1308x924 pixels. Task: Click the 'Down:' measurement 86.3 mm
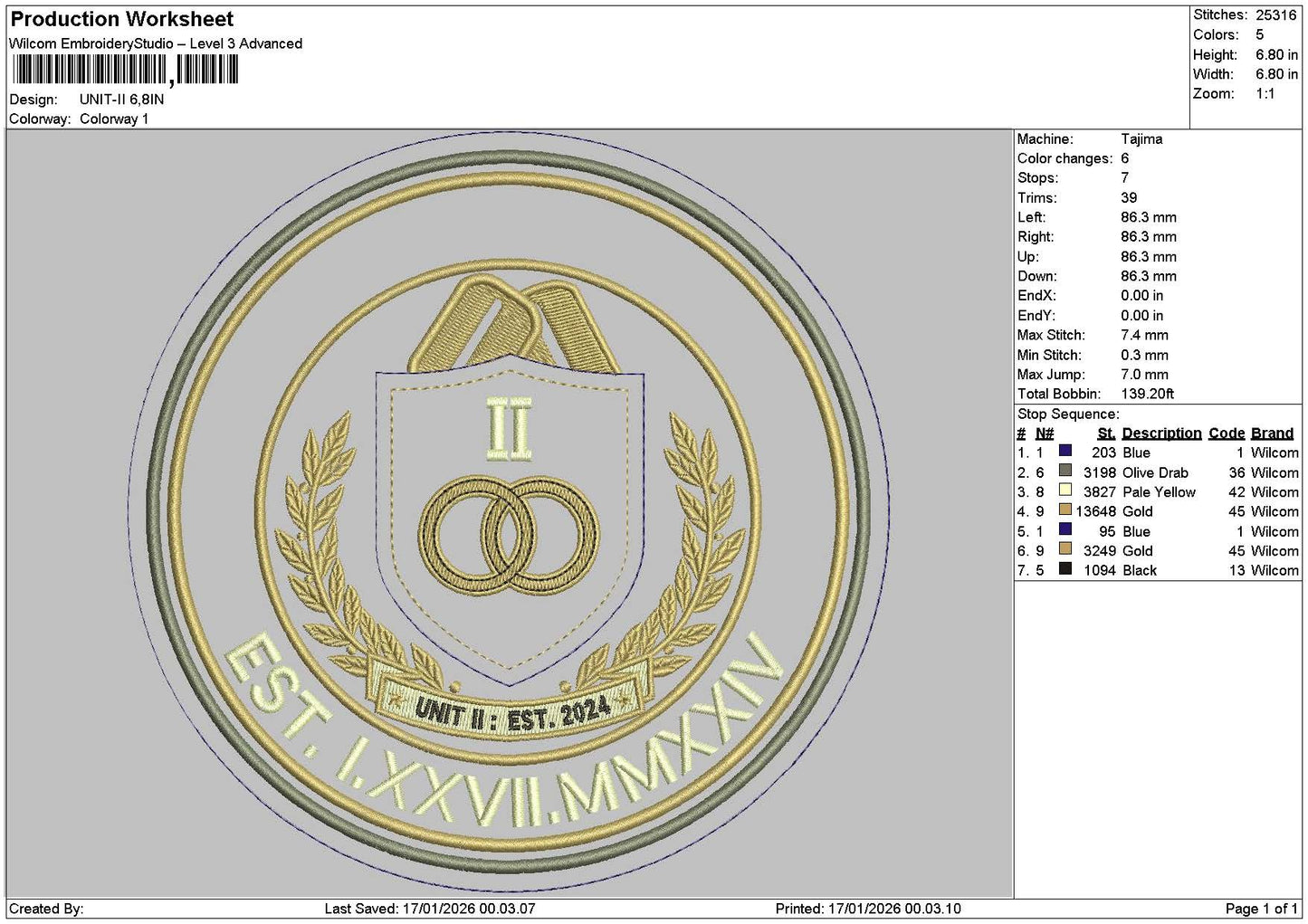1149,276
